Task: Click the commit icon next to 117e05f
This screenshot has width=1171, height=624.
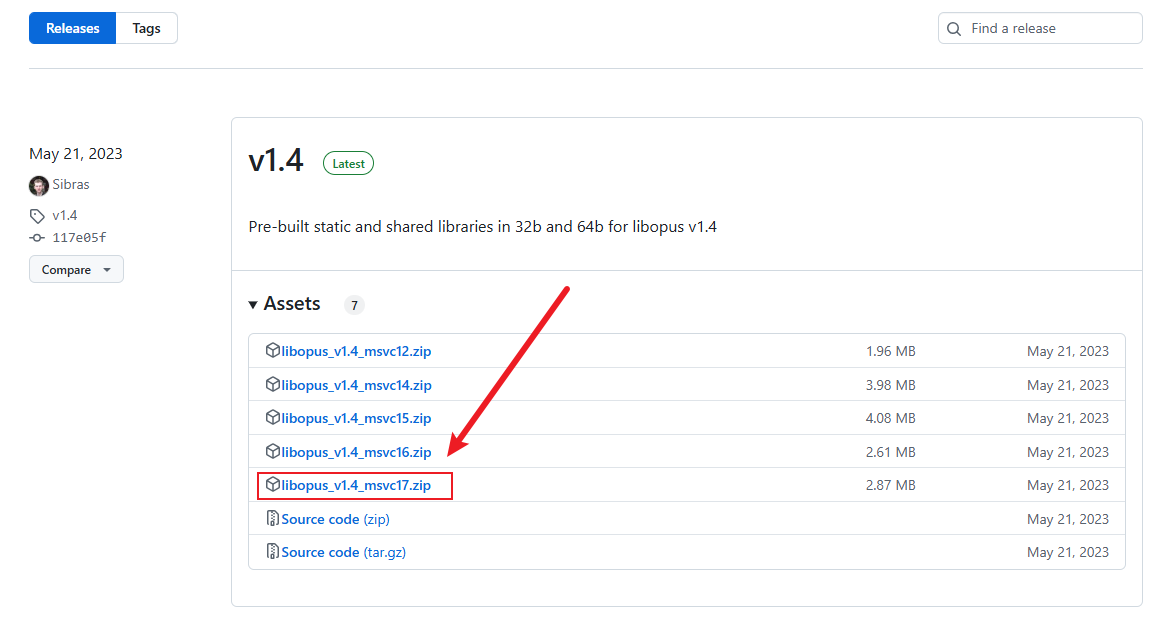Action: point(35,237)
